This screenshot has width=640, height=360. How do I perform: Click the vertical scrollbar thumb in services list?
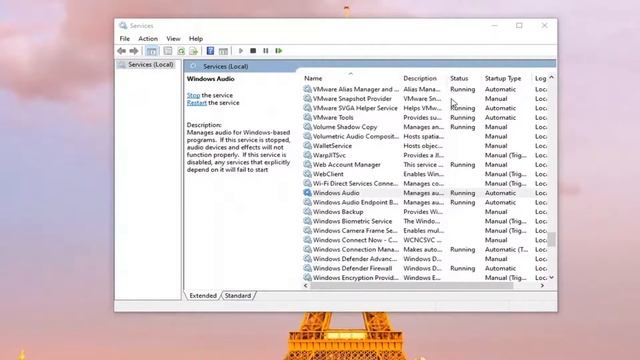(551, 240)
